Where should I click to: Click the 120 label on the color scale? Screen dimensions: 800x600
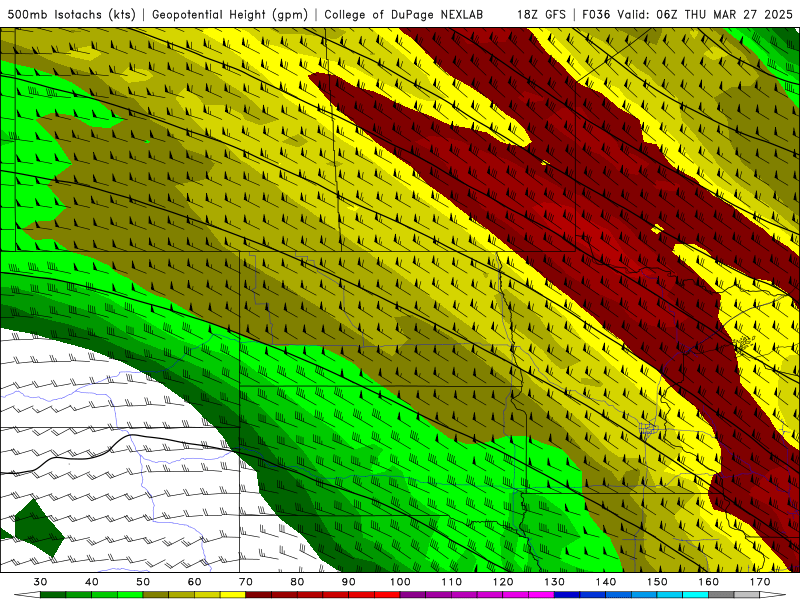[x=503, y=582]
